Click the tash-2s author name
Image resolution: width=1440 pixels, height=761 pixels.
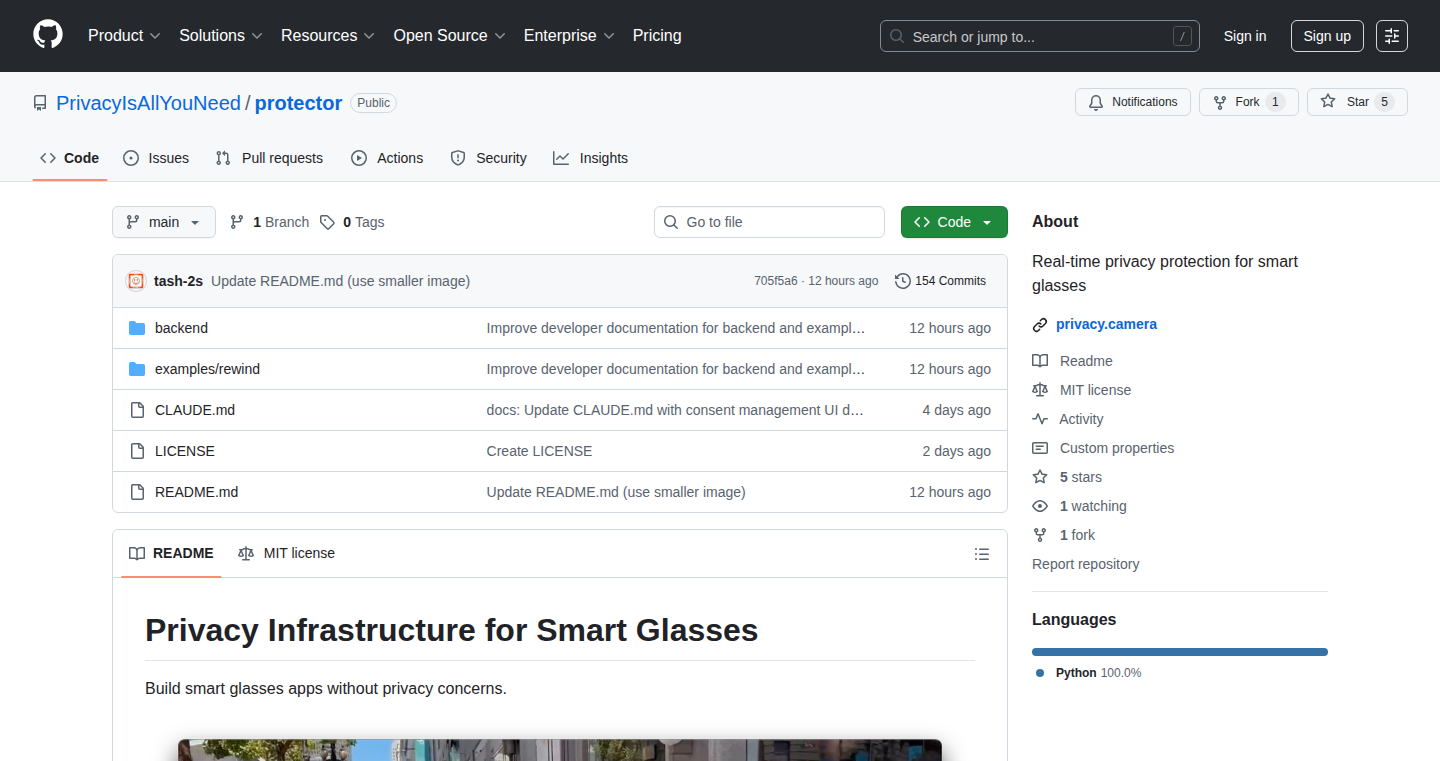coord(178,281)
